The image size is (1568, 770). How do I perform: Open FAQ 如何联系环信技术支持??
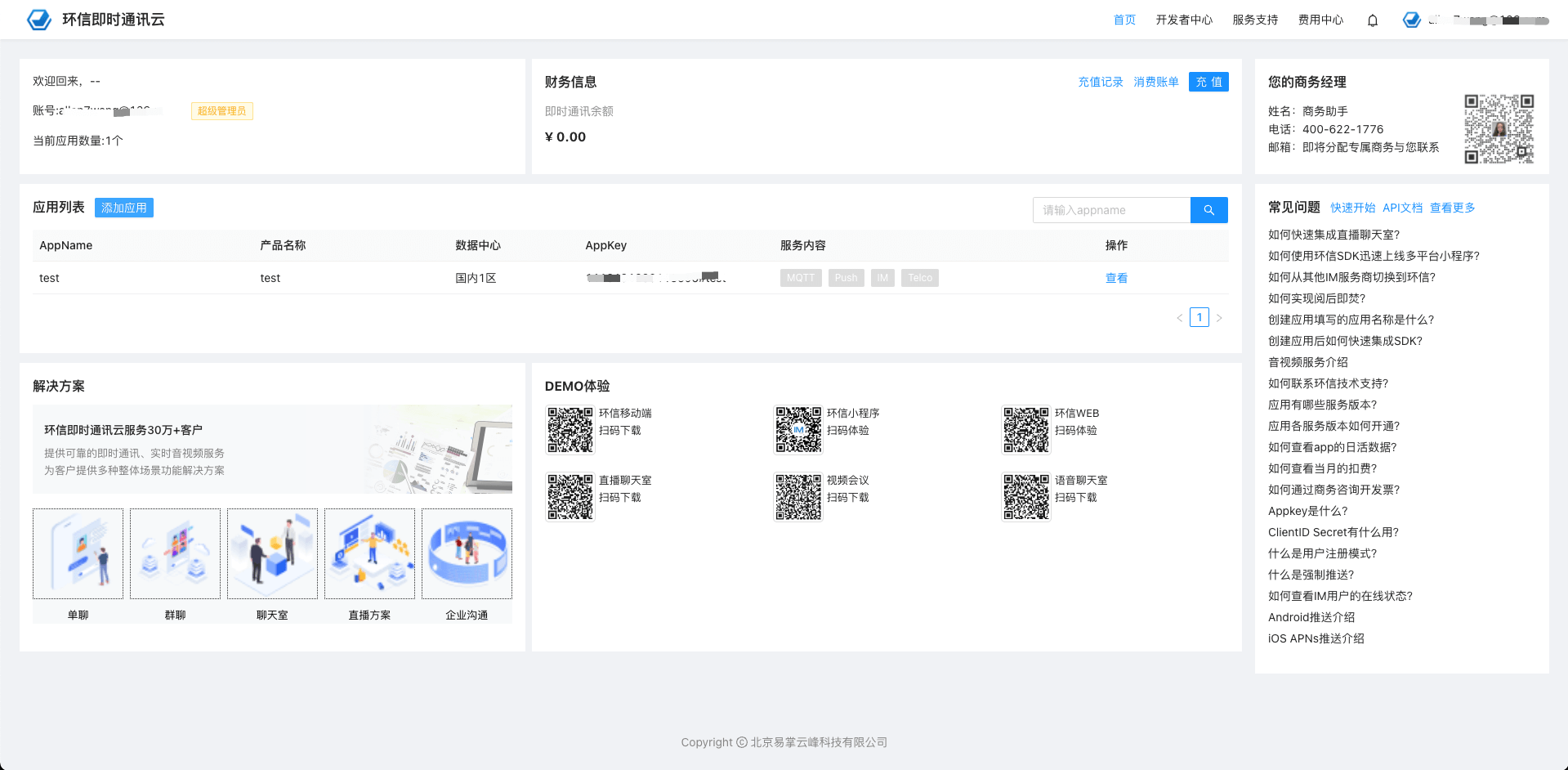click(x=1328, y=383)
